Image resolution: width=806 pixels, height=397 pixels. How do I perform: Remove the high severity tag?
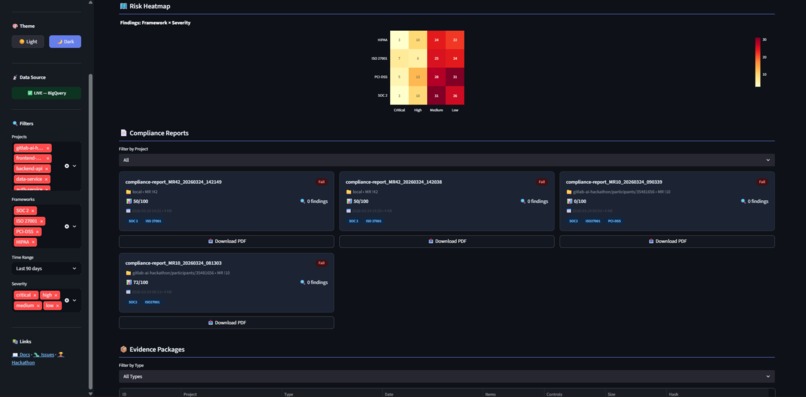[56, 295]
